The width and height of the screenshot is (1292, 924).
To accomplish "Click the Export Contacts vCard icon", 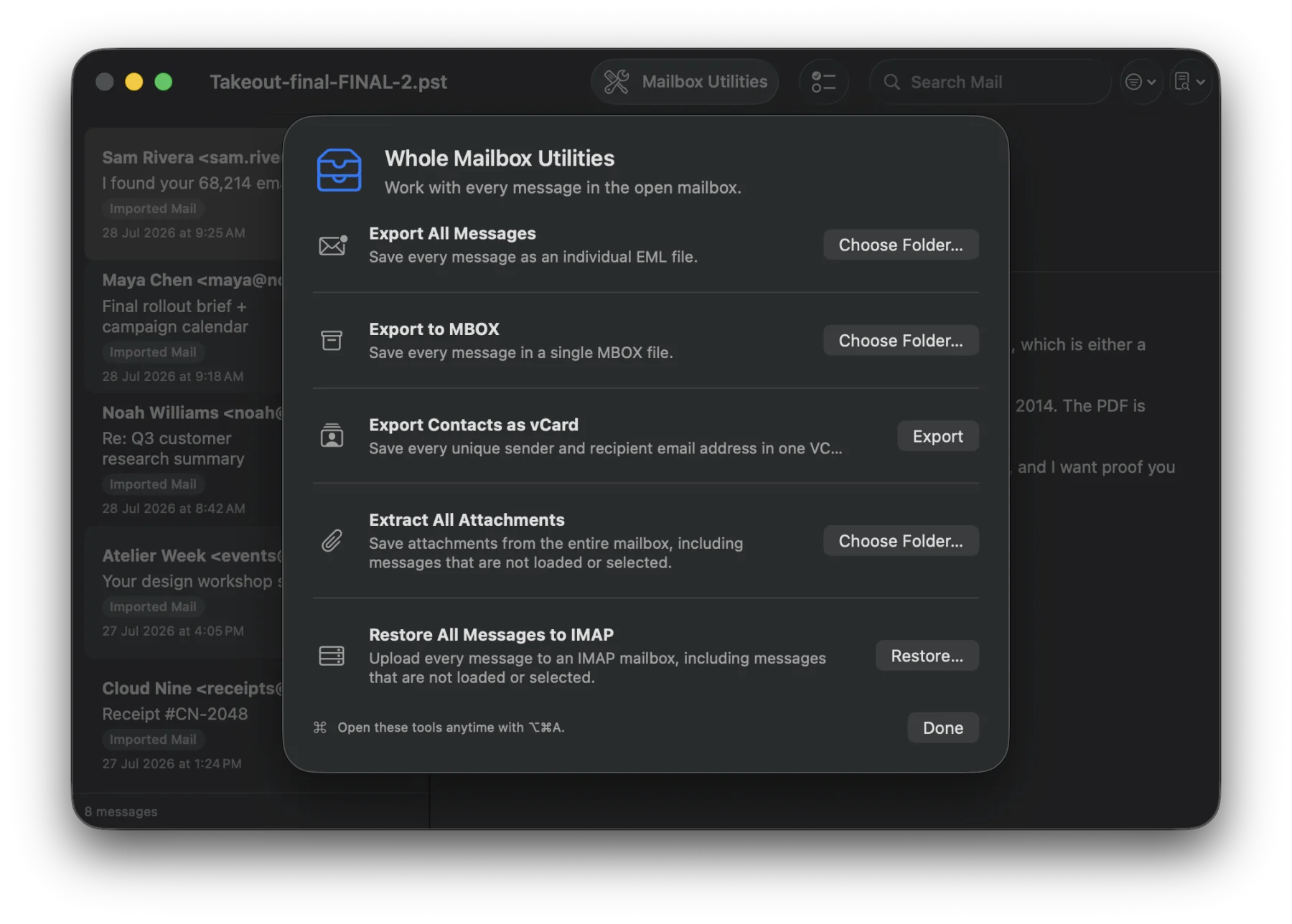I will tap(332, 435).
